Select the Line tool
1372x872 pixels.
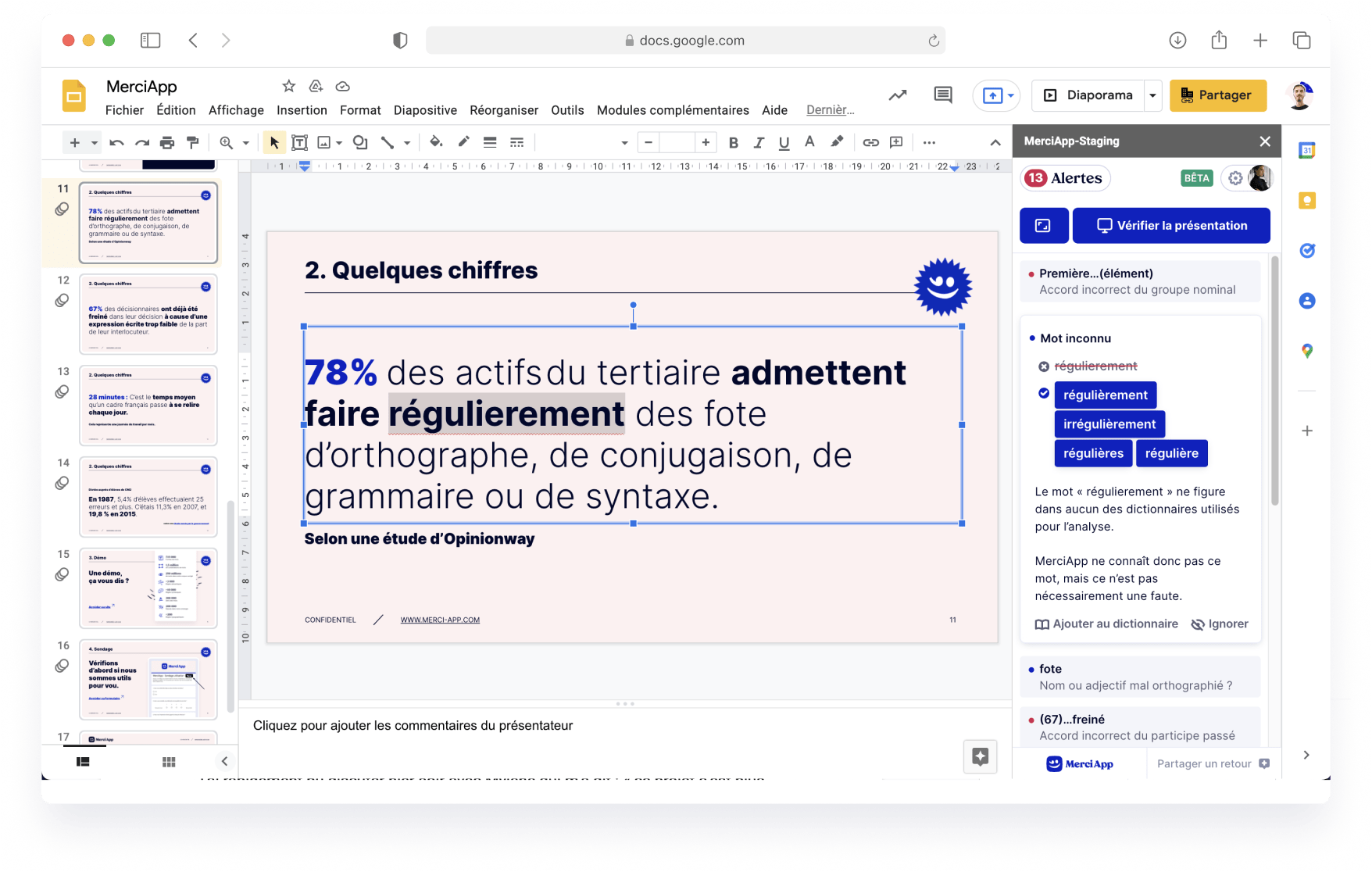click(389, 142)
